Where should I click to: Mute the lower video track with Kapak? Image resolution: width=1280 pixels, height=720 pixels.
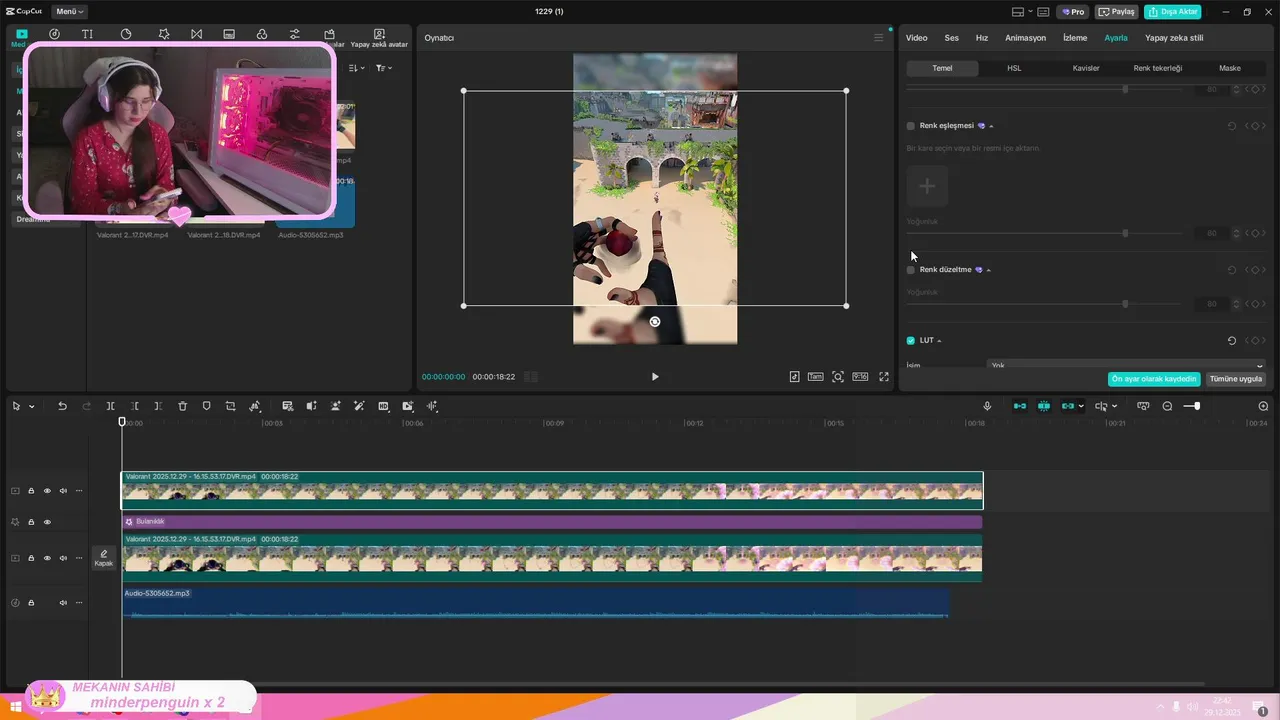click(x=63, y=558)
